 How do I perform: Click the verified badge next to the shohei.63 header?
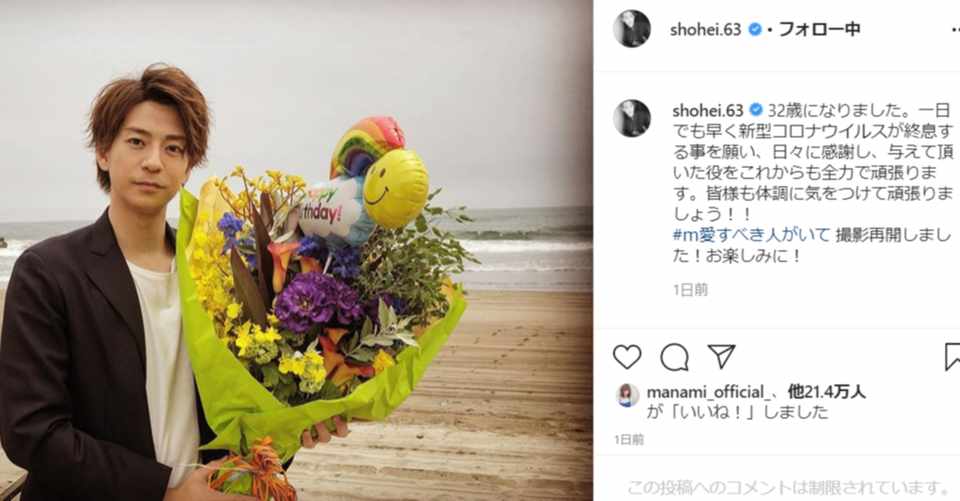tap(755, 29)
